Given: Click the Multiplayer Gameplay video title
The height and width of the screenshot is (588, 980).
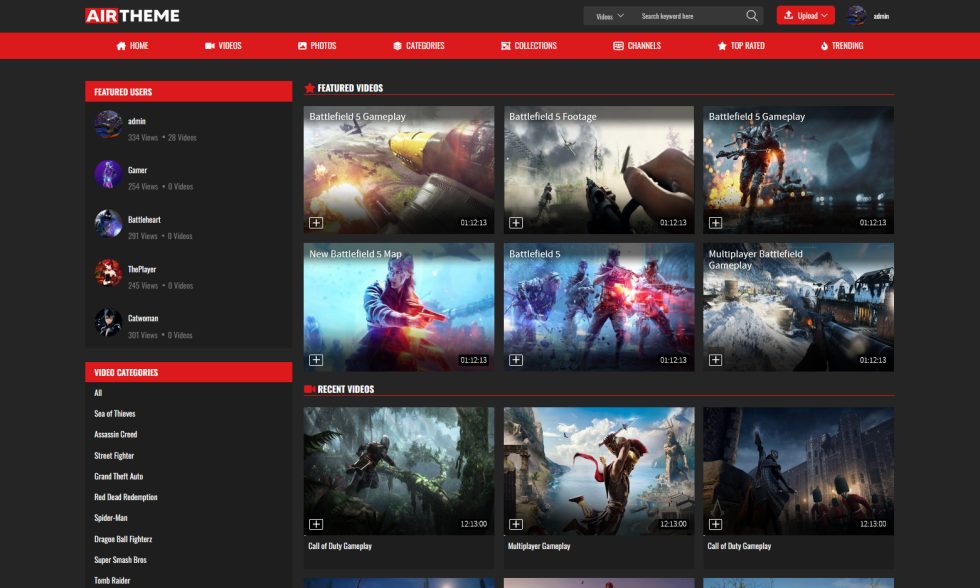Looking at the screenshot, I should pos(539,546).
